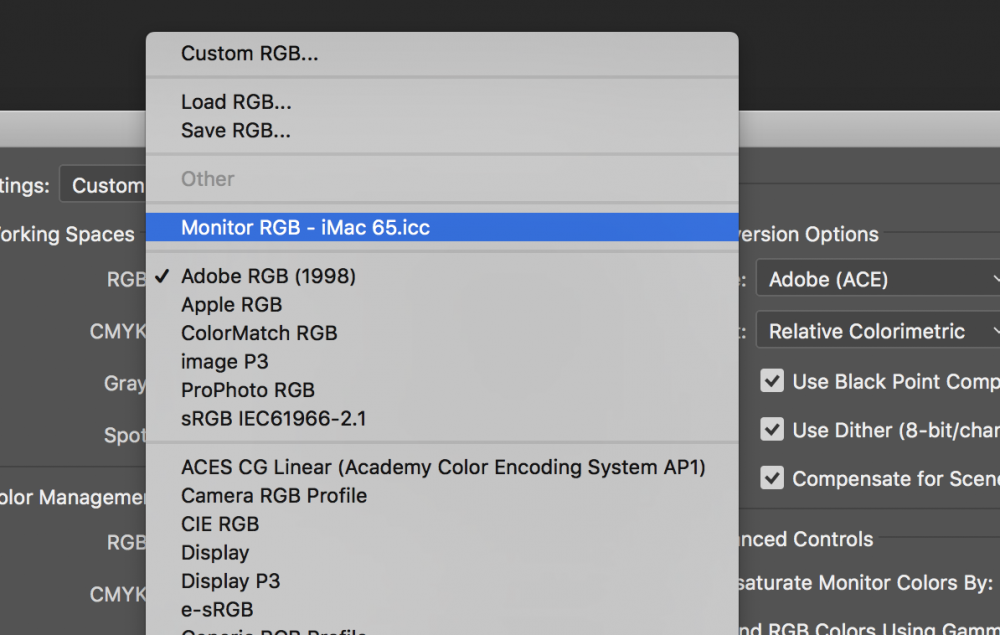Open Adobe (ACE) engine dropdown
This screenshot has width=1000, height=635.
[878, 279]
